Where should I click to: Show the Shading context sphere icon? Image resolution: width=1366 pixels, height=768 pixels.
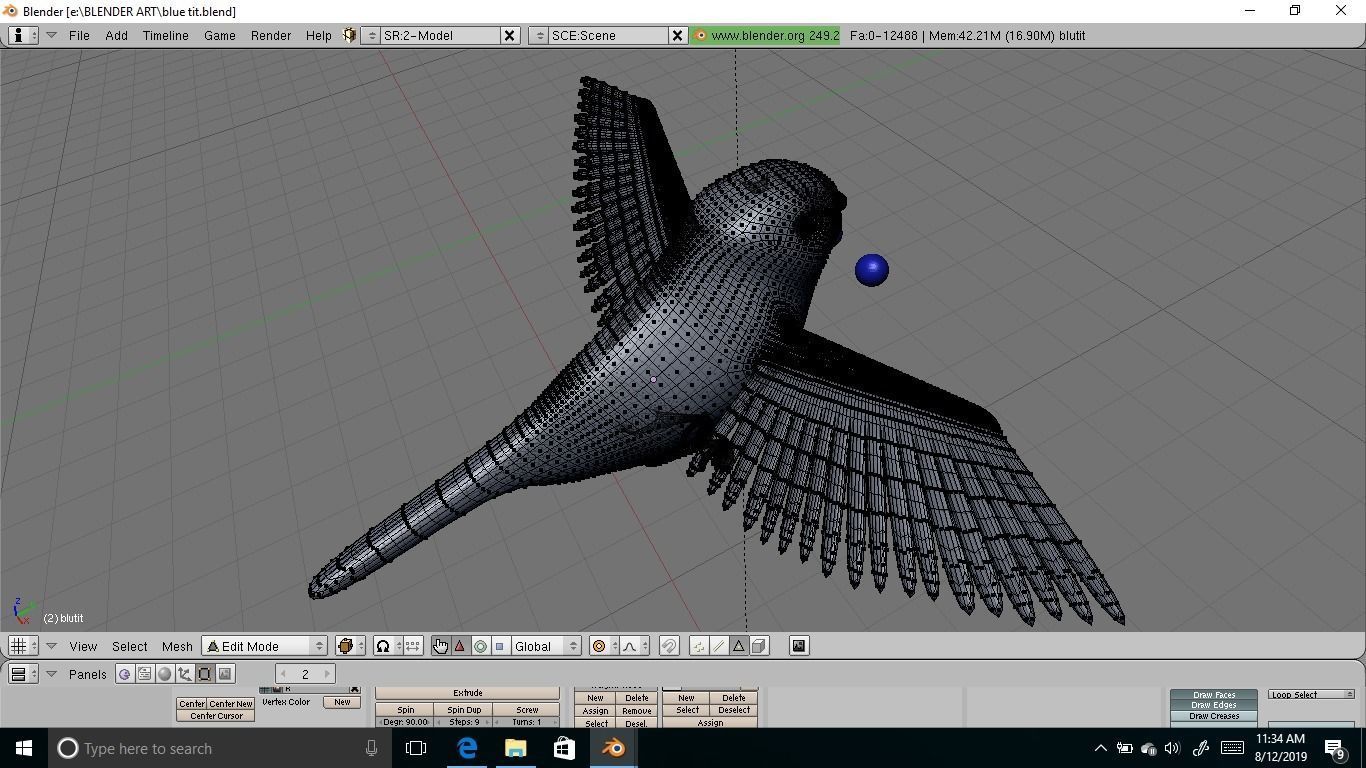point(164,674)
